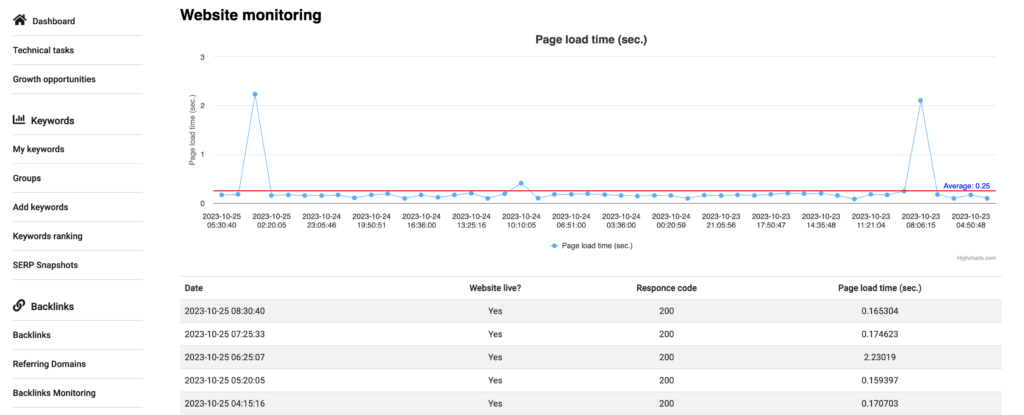This screenshot has height=415, width=1024.
Task: Click the left 2.2 second spike point
Action: (x=255, y=94)
